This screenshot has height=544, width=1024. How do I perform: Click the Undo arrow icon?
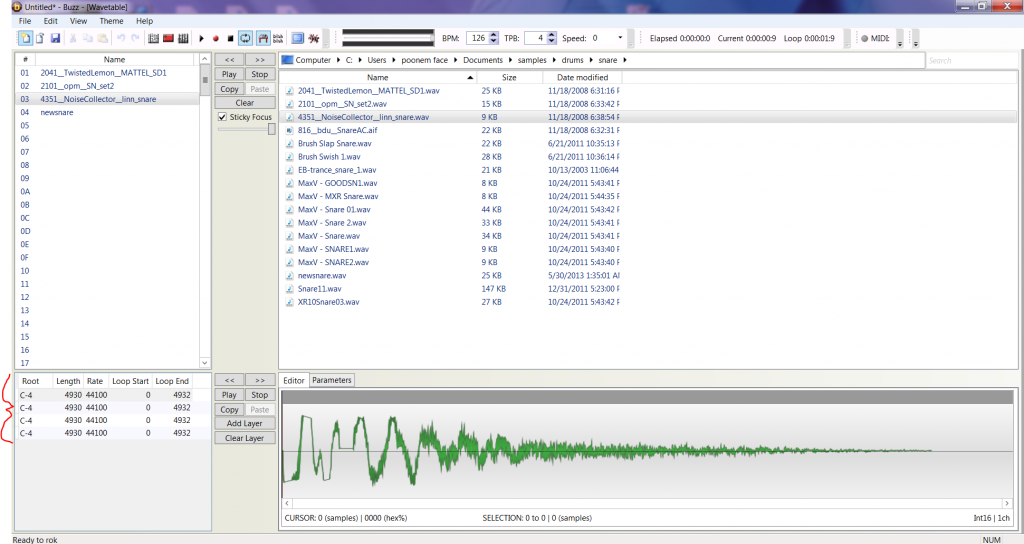click(x=121, y=39)
